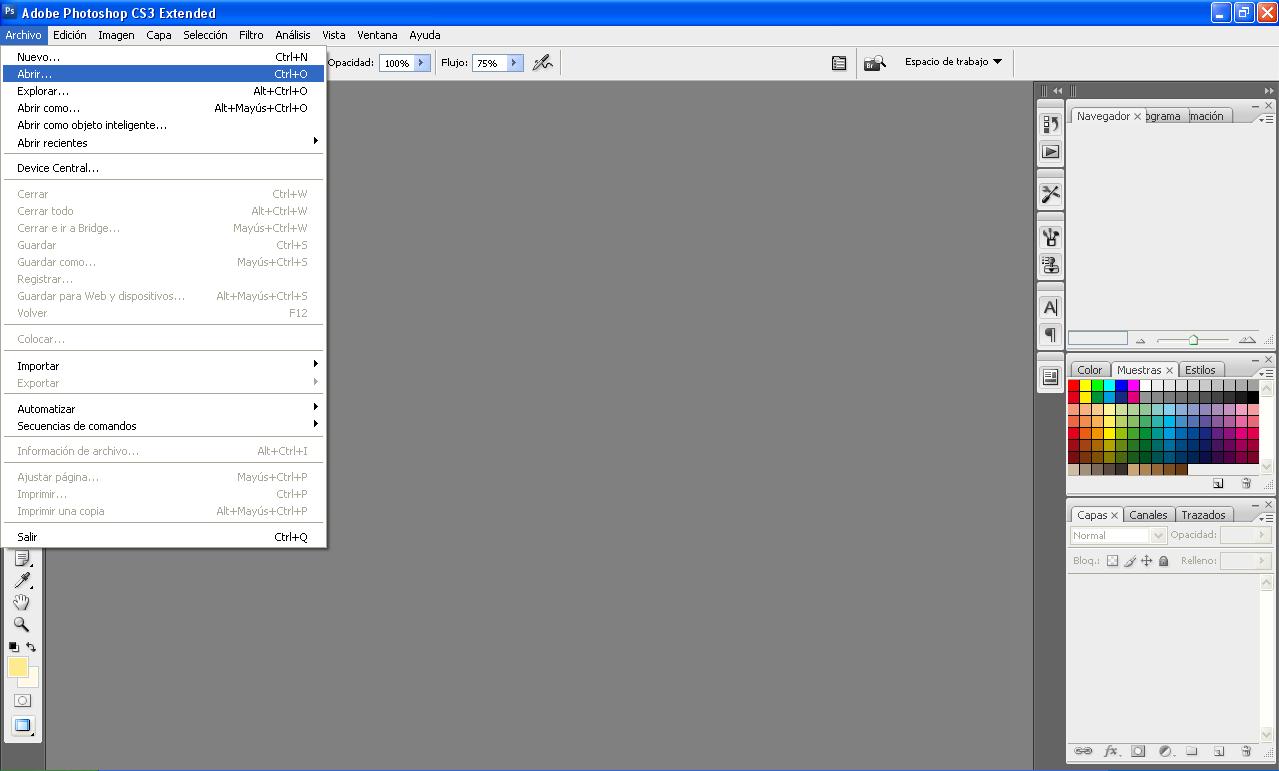The height and width of the screenshot is (771, 1279).
Task: Delete layer trash icon in Capas panel
Action: (1246, 751)
